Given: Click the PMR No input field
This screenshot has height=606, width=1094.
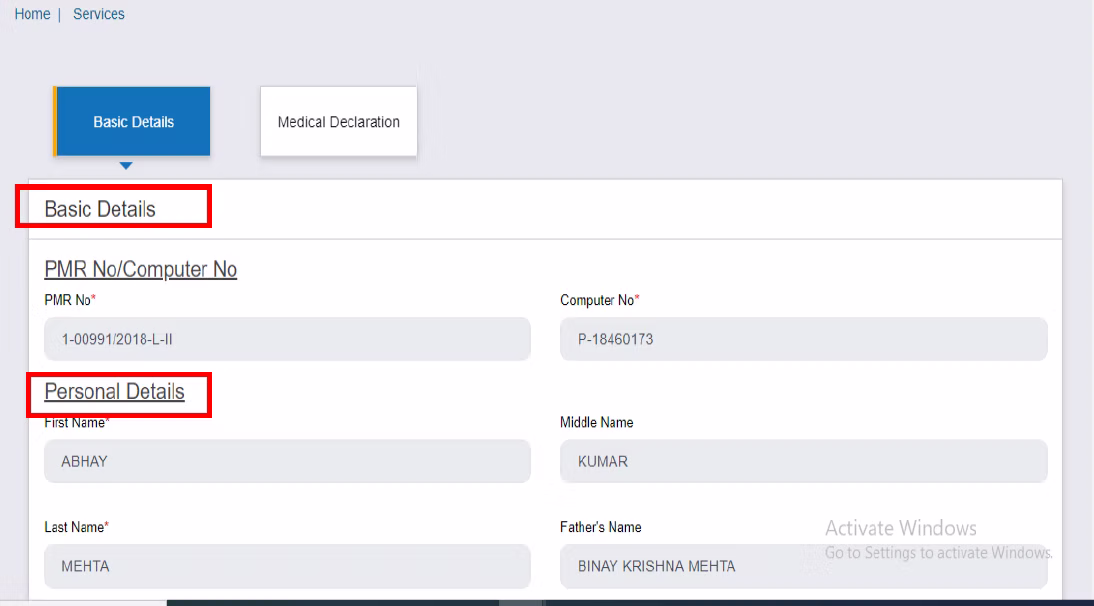Looking at the screenshot, I should (287, 339).
